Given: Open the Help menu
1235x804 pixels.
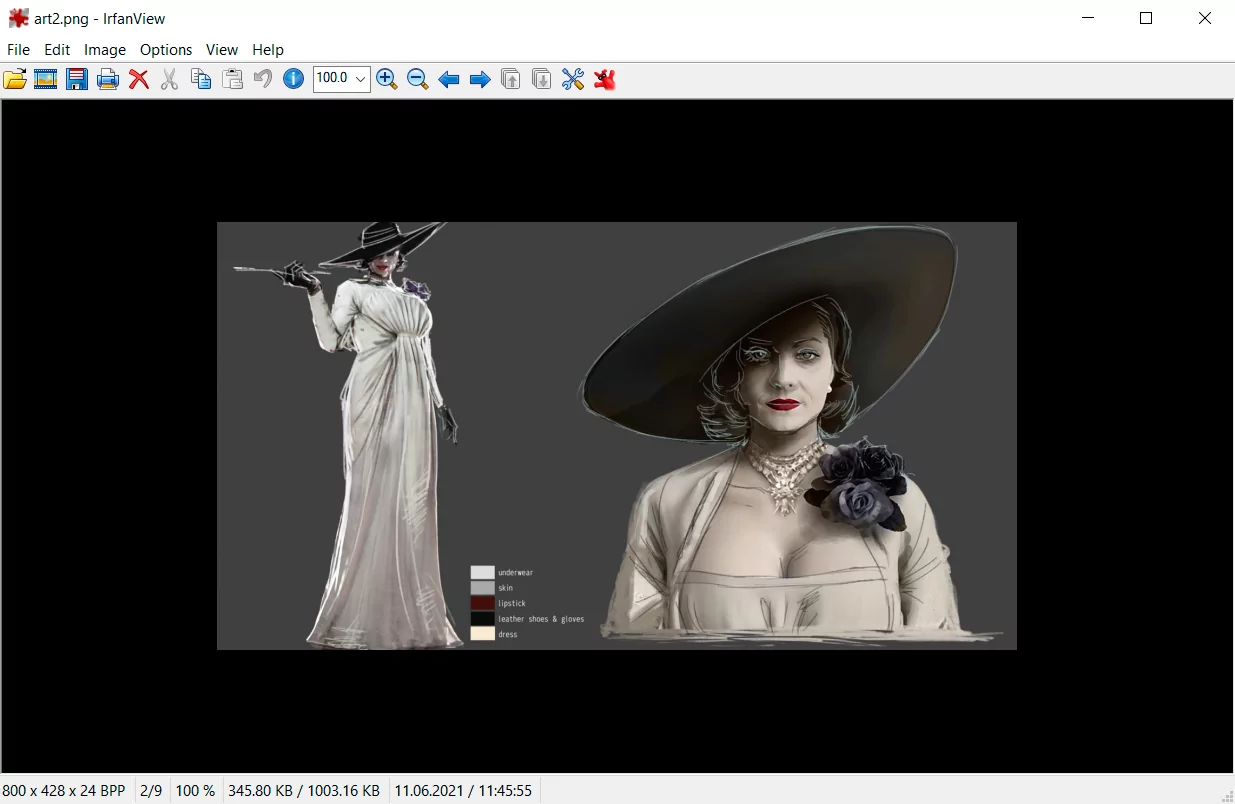Looking at the screenshot, I should point(268,49).
